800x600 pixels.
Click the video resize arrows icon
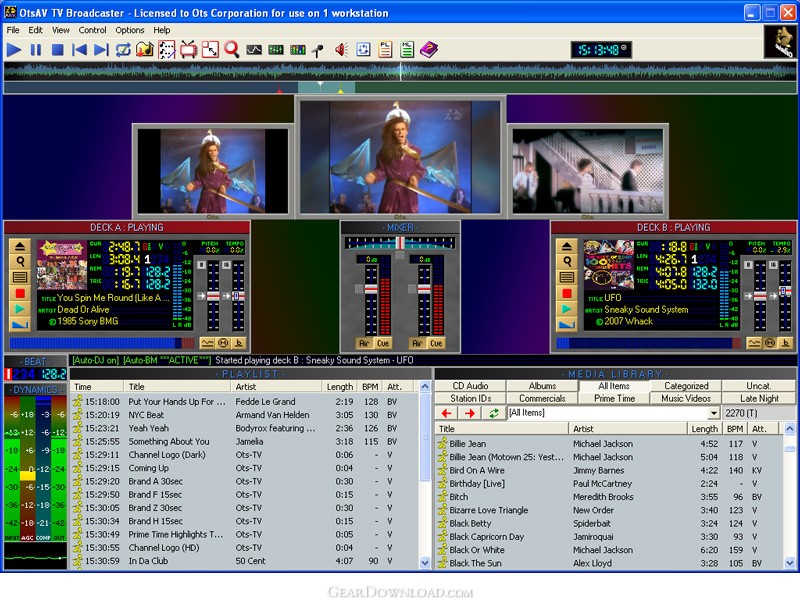pyautogui.click(x=210, y=49)
